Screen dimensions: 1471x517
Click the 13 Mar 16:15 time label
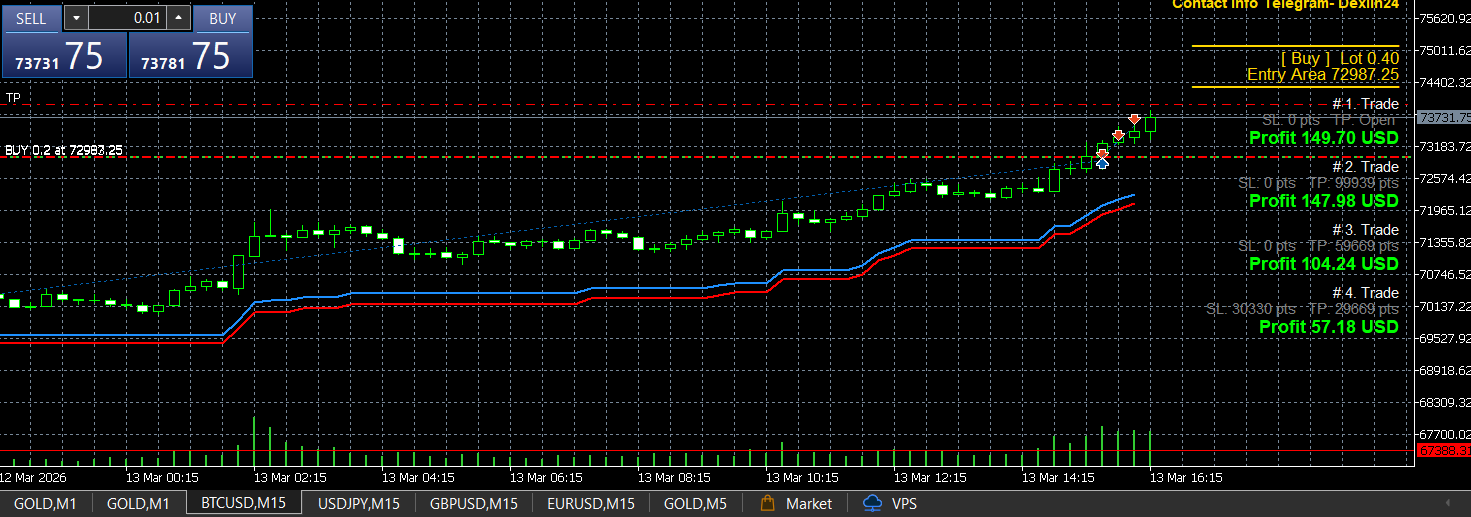click(x=1187, y=478)
